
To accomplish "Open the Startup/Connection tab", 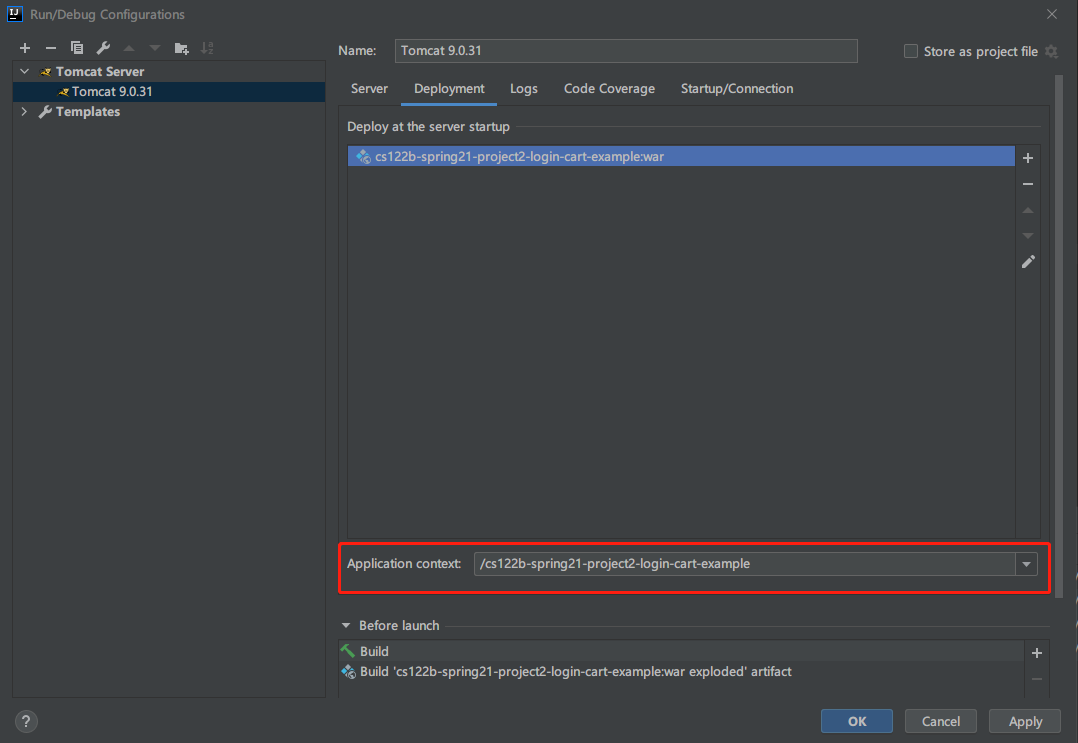I will (x=737, y=89).
